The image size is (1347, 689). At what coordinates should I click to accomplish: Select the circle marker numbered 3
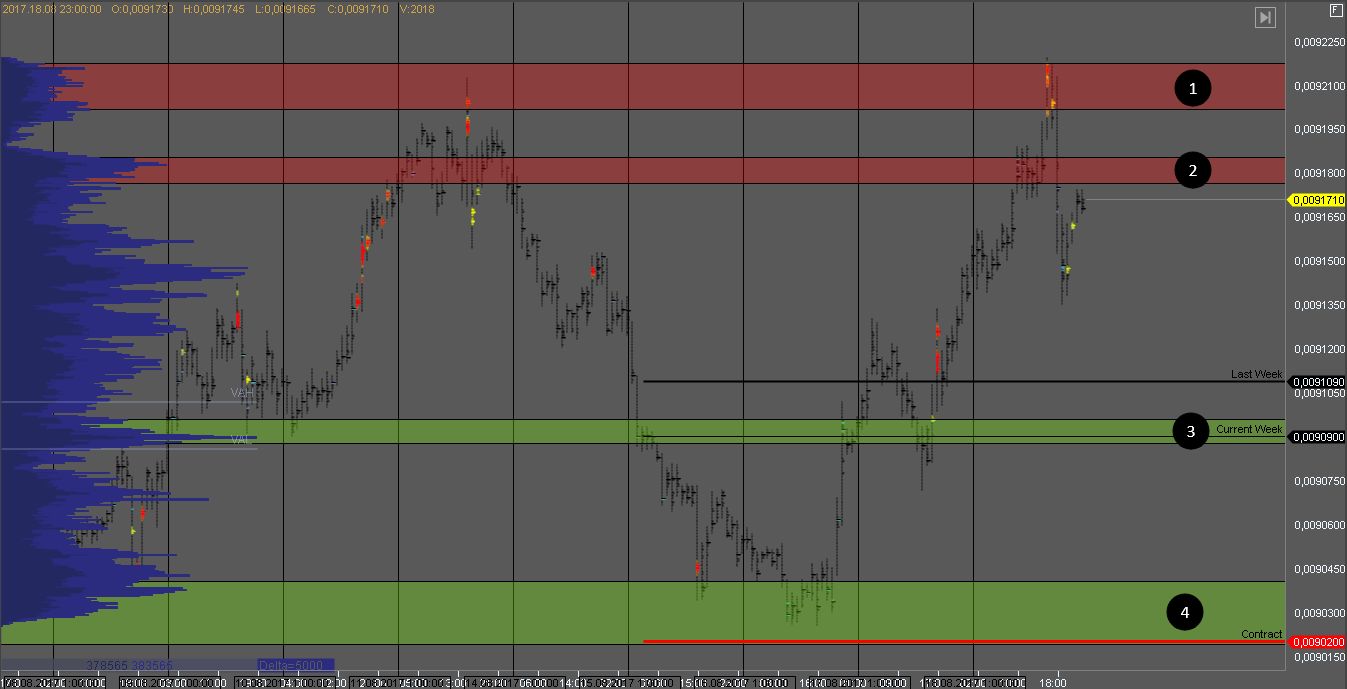pyautogui.click(x=1190, y=432)
